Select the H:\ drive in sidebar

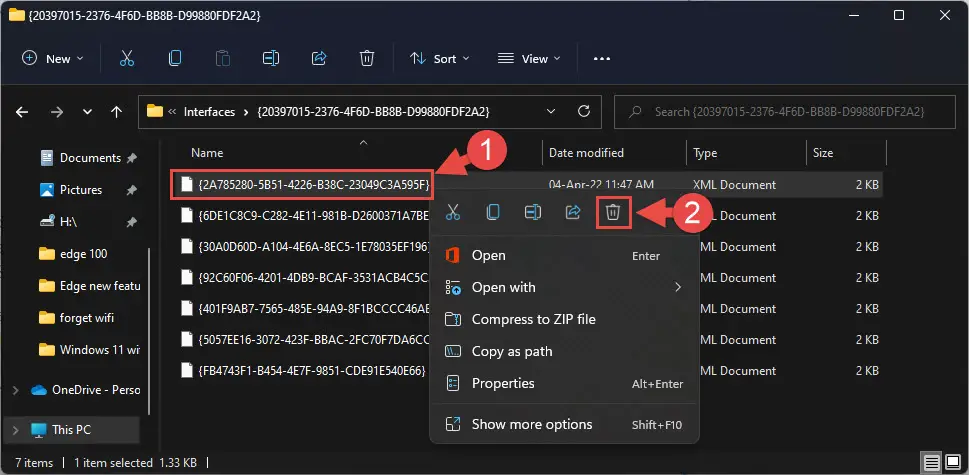pyautogui.click(x=68, y=222)
